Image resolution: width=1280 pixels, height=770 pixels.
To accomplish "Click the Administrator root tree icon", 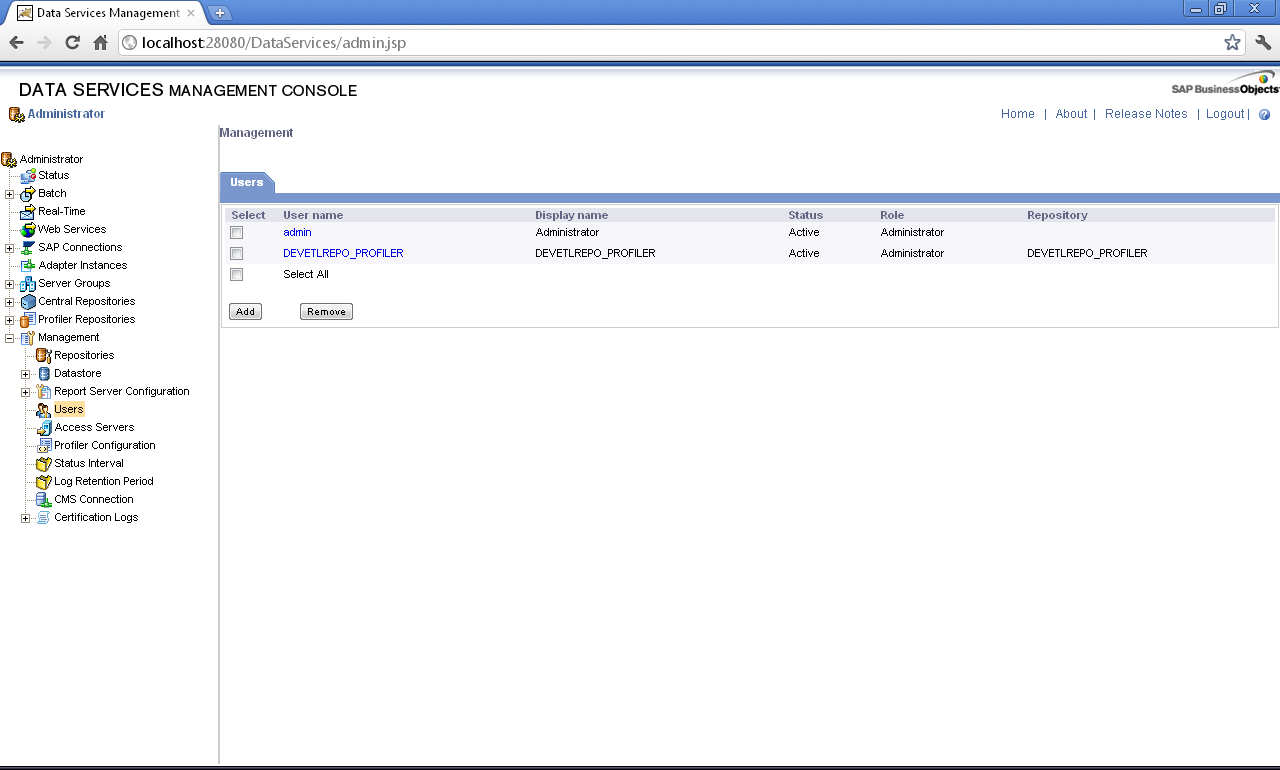I will coord(9,159).
